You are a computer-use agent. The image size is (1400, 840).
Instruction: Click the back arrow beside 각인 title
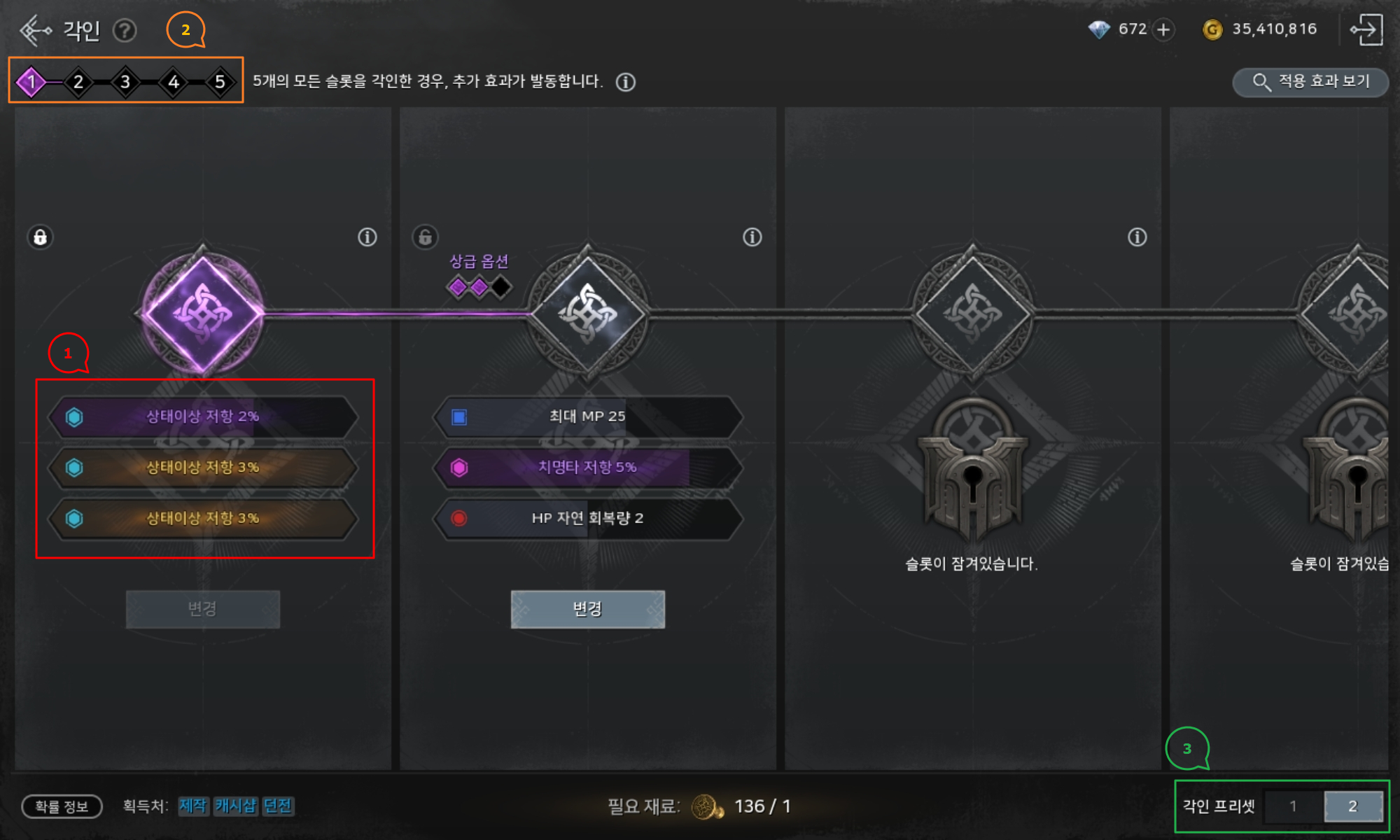(35, 30)
